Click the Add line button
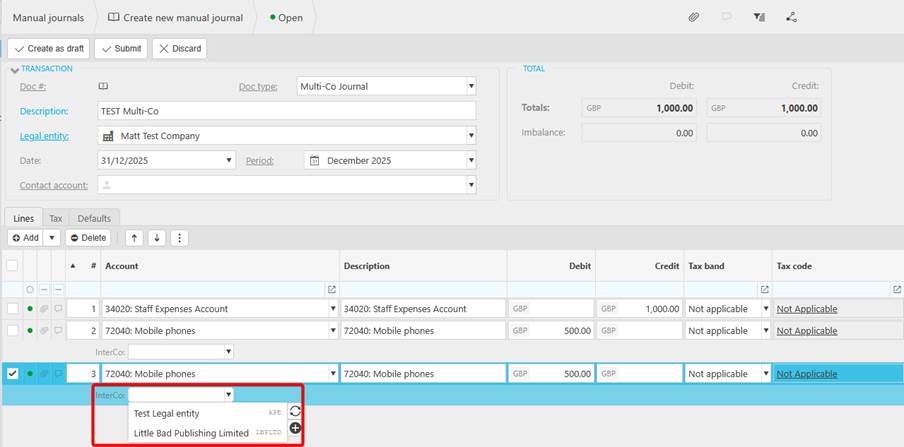 point(26,238)
